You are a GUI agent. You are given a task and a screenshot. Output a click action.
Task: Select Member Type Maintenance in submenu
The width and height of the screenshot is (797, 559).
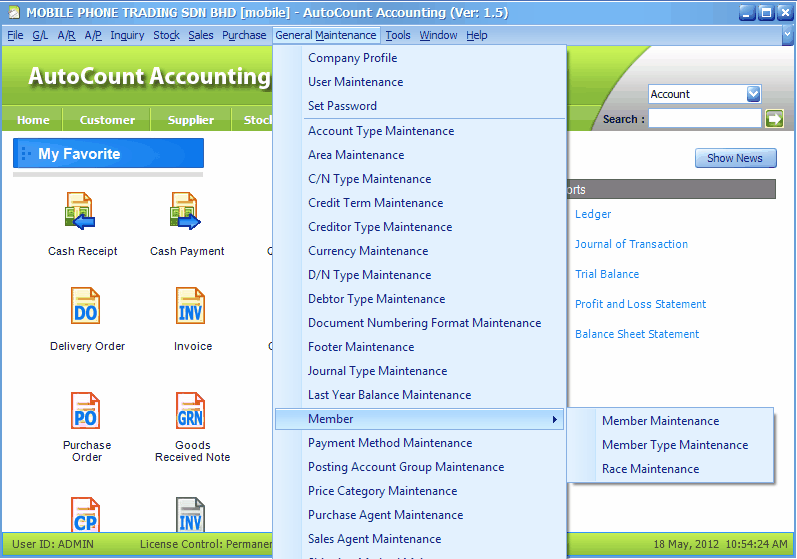click(671, 445)
